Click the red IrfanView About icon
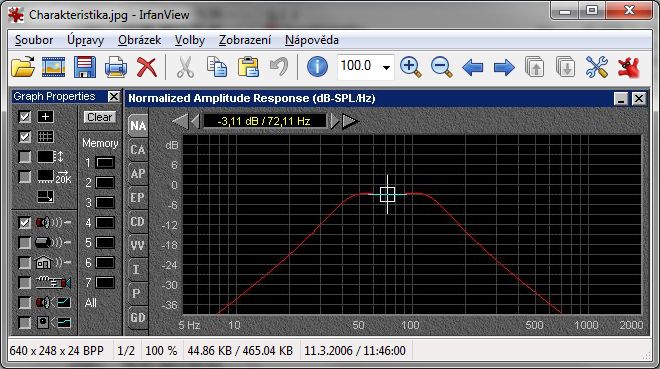Screen dimensions: 660x369 coord(628,66)
